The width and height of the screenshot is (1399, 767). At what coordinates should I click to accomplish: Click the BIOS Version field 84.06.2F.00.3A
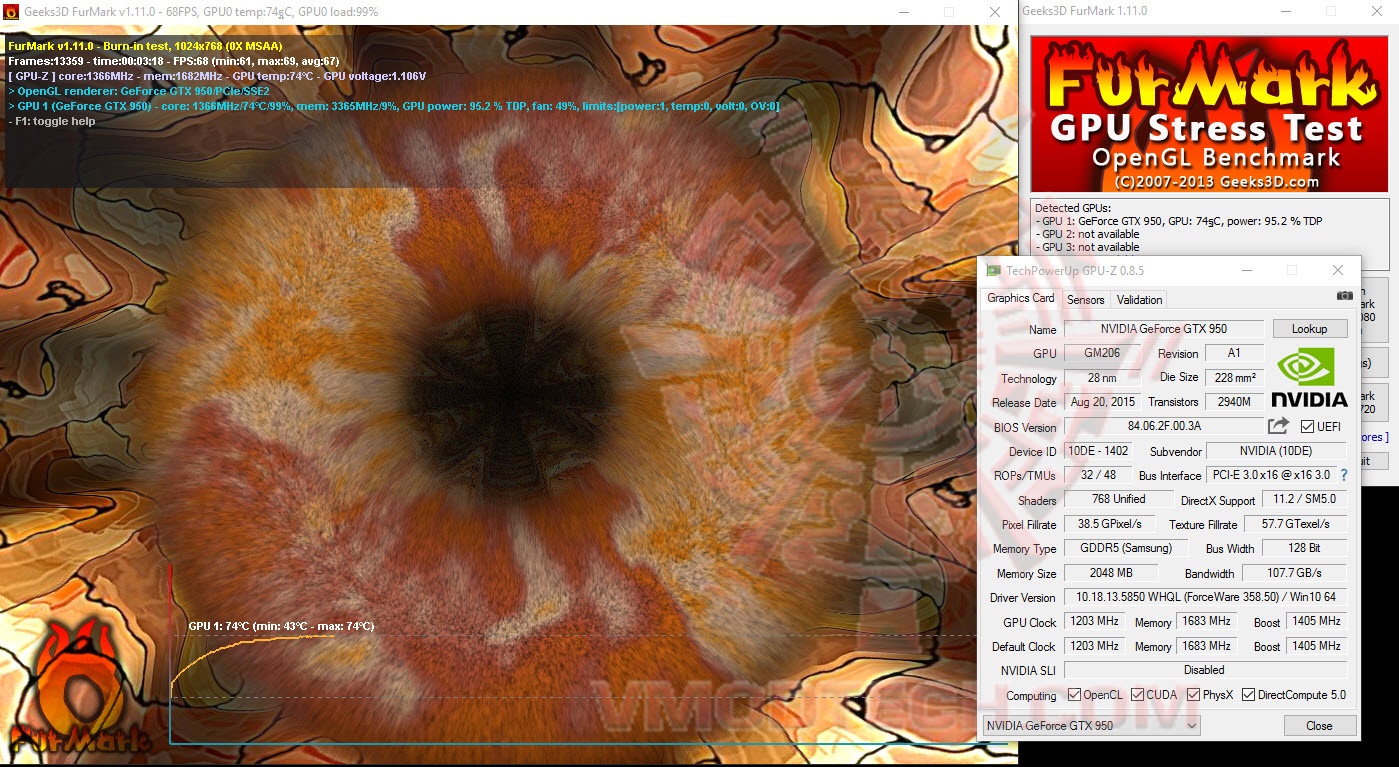tap(1163, 427)
